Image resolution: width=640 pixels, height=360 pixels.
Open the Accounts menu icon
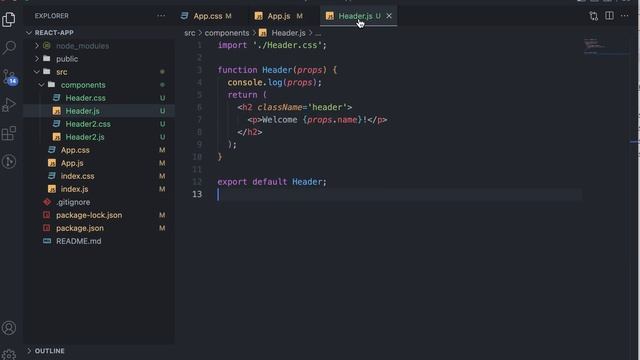(9, 328)
